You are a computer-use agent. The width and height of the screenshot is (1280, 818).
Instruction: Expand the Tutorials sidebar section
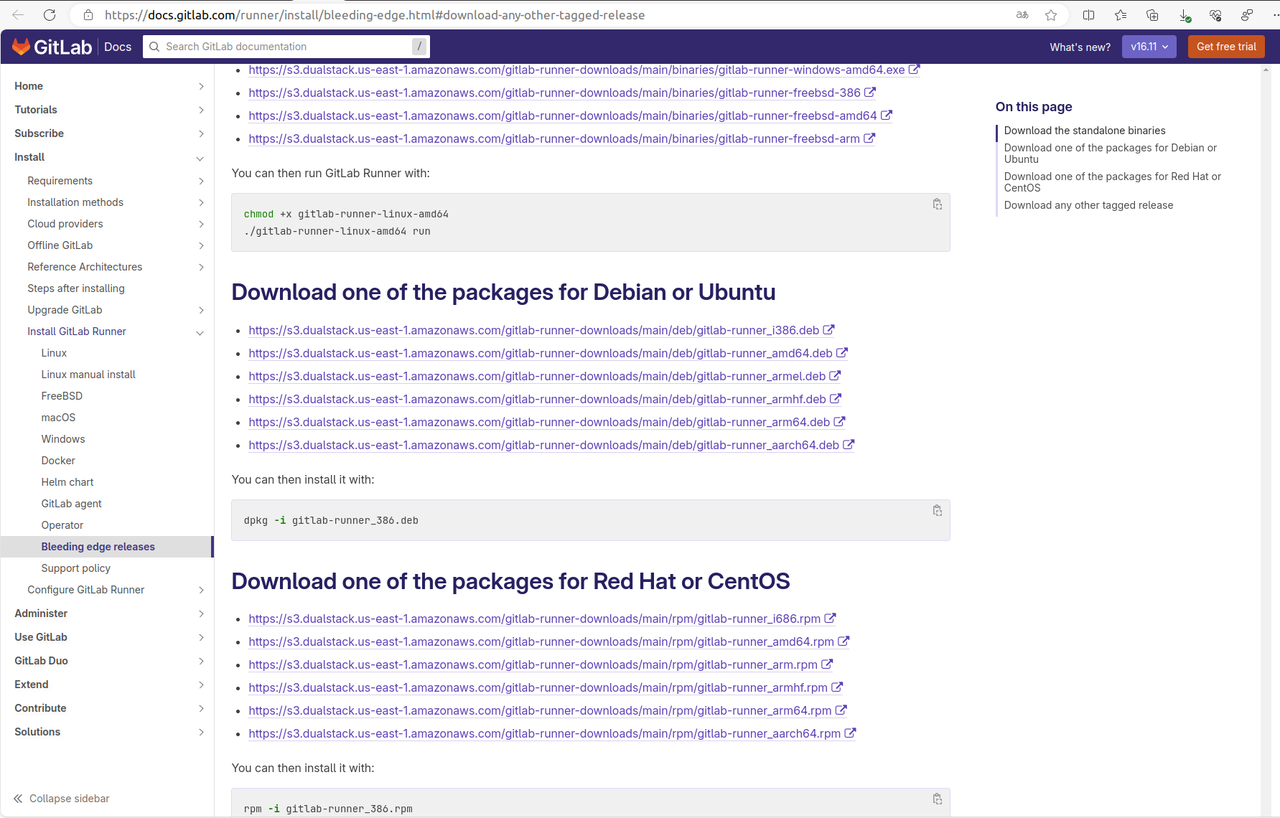[x=201, y=110]
